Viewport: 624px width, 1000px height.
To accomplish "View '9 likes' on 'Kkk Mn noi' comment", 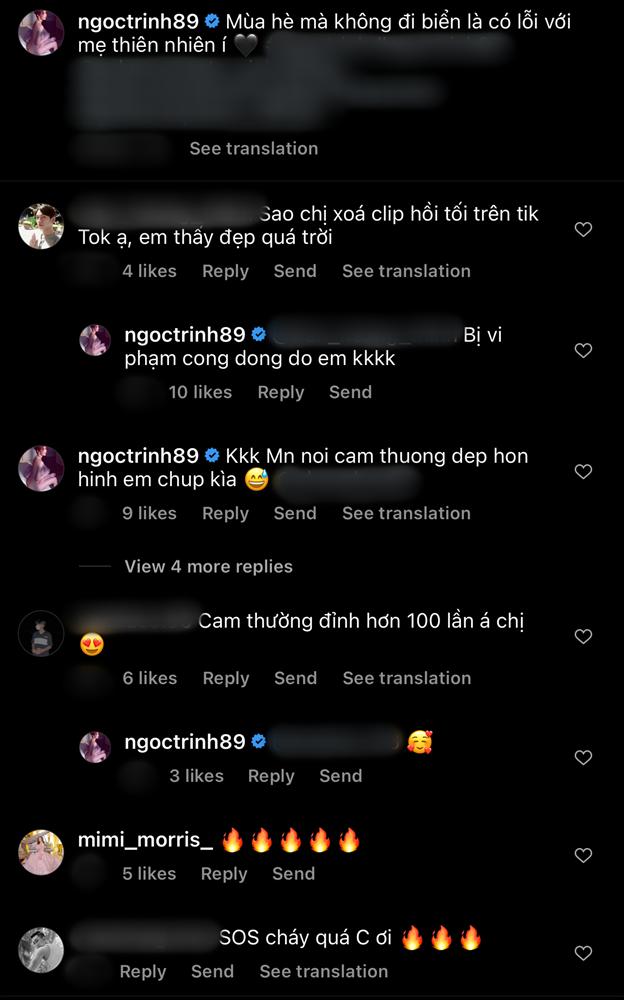I will pos(149,513).
